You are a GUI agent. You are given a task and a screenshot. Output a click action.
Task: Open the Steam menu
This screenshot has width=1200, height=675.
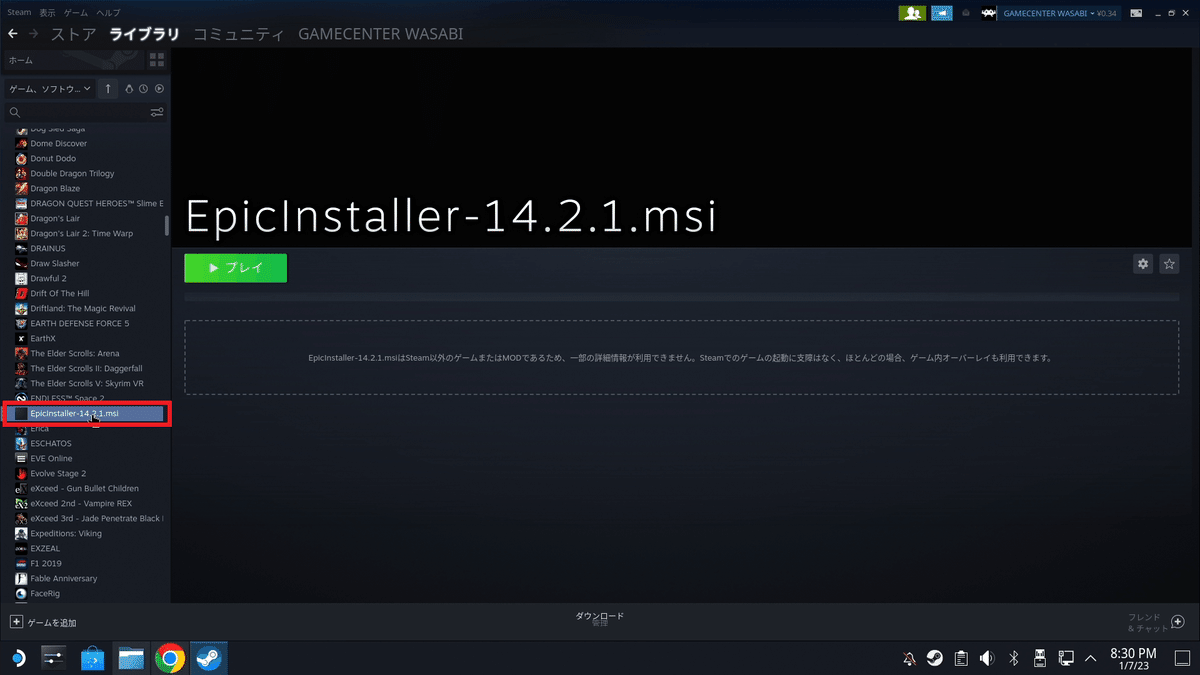pyautogui.click(x=19, y=12)
